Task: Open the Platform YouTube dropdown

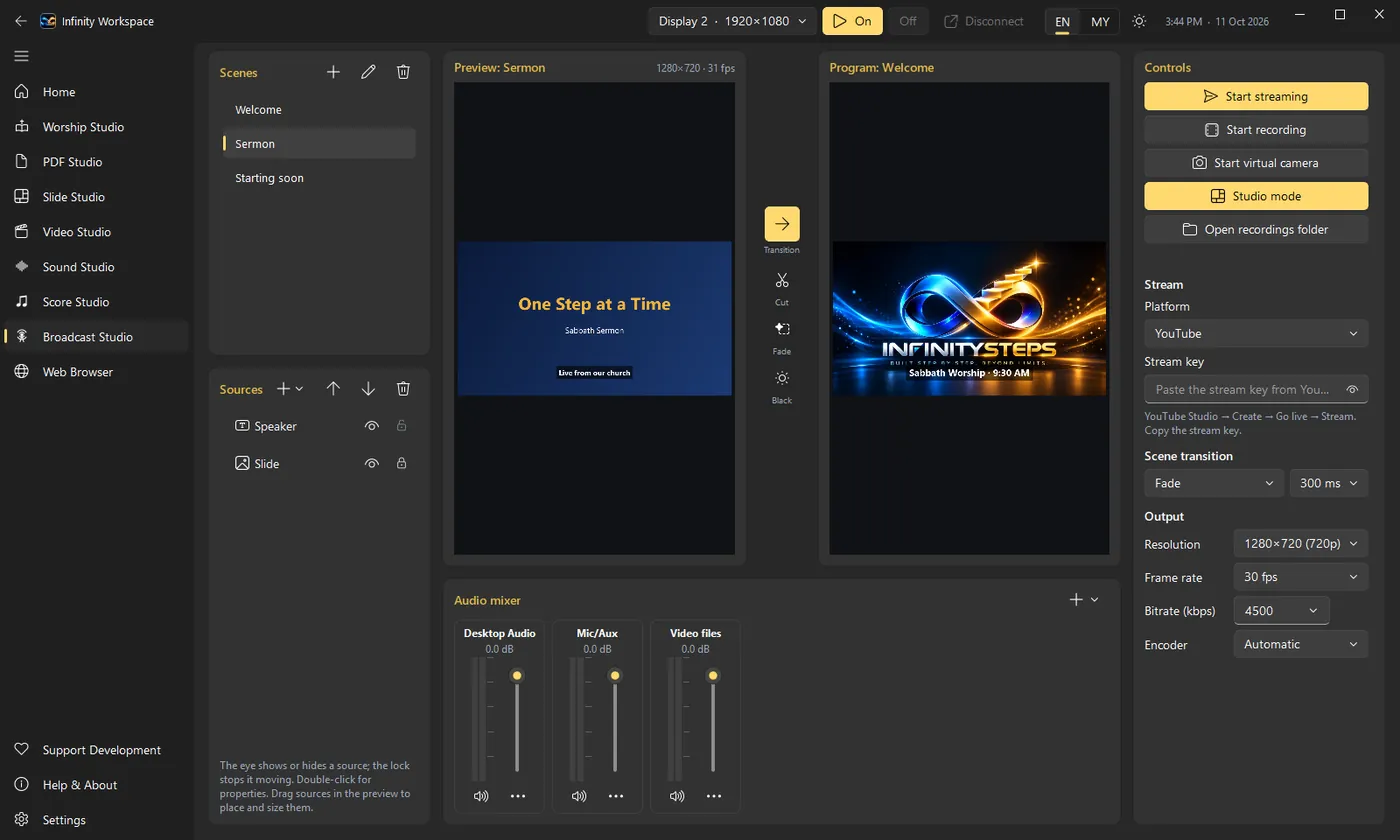Action: click(x=1256, y=333)
